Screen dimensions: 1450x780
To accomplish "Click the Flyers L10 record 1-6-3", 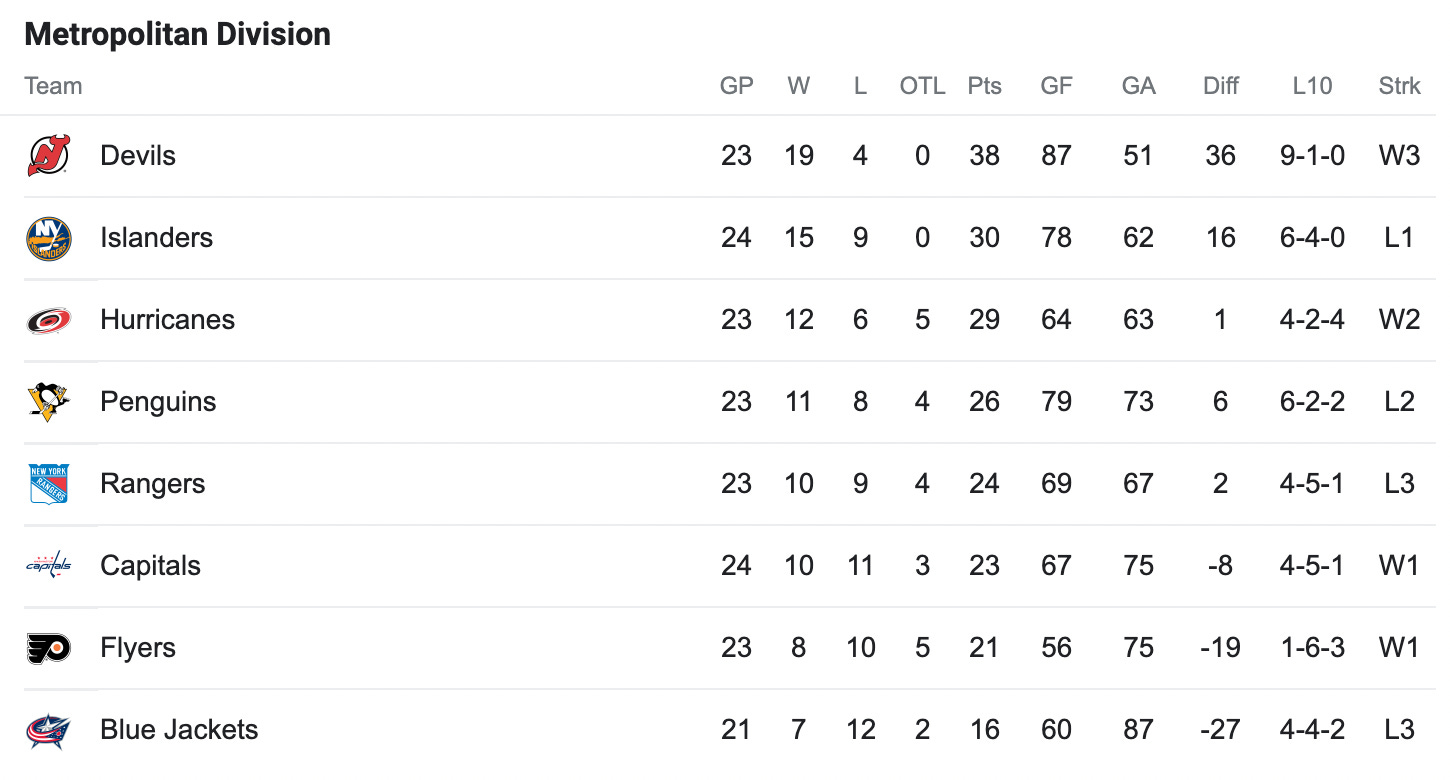I will point(1312,648).
